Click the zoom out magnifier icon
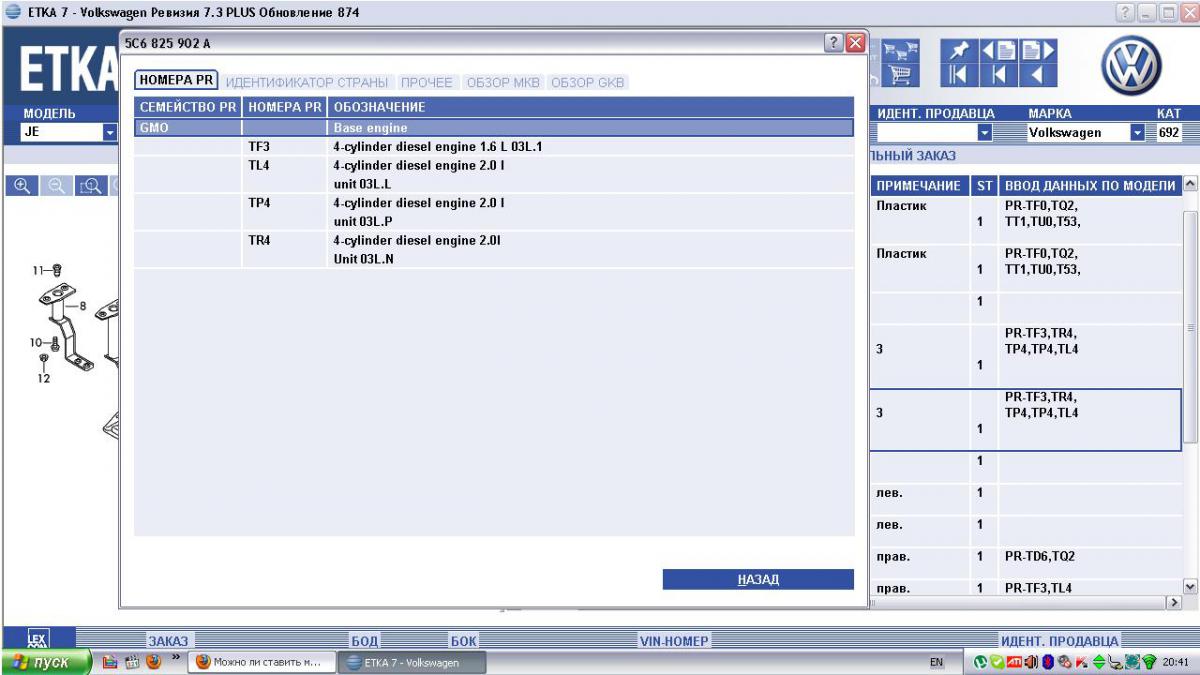 [57, 185]
